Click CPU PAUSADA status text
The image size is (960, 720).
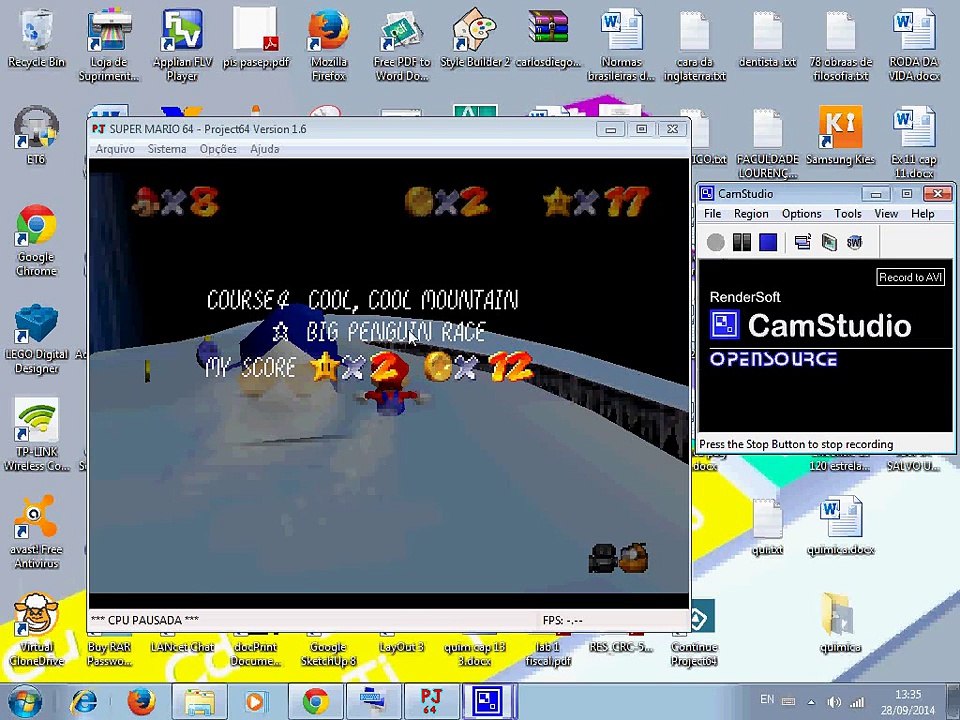(x=144, y=620)
